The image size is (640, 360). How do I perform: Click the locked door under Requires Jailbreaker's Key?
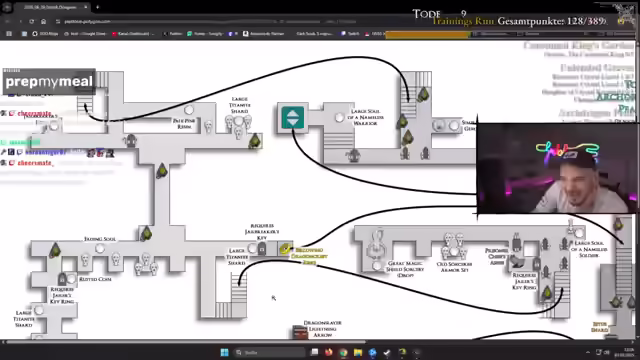point(262,249)
